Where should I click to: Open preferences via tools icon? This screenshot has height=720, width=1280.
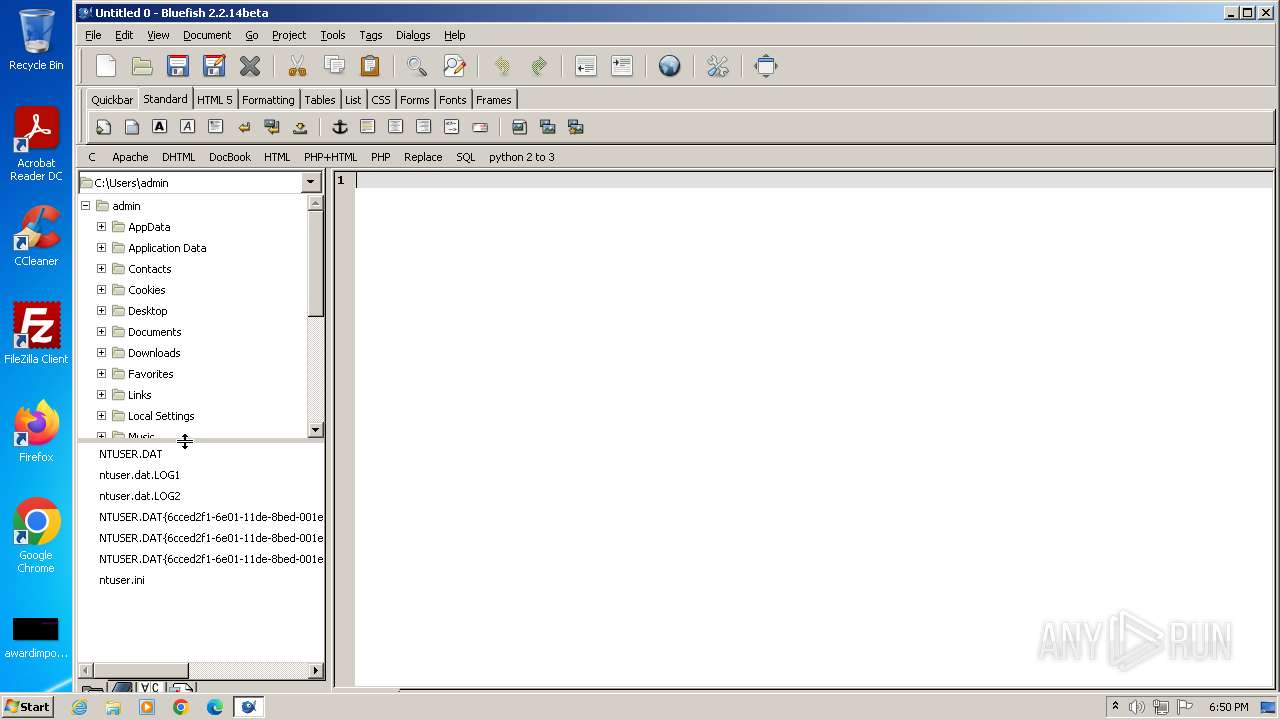coord(718,66)
